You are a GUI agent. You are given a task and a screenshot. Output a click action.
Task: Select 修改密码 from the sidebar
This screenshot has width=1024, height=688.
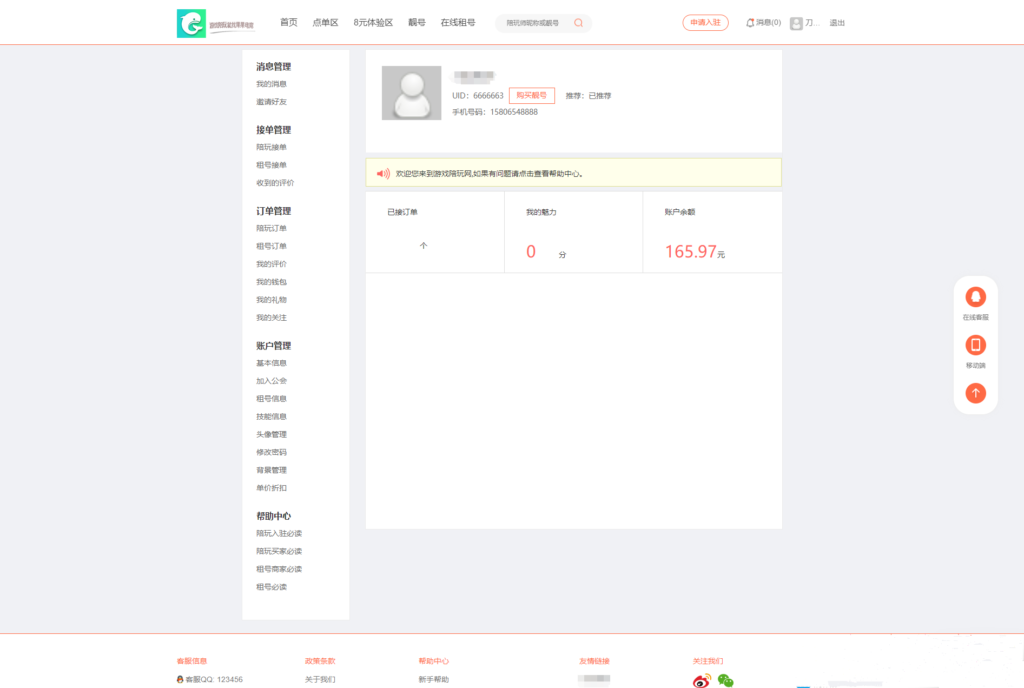click(x=271, y=452)
